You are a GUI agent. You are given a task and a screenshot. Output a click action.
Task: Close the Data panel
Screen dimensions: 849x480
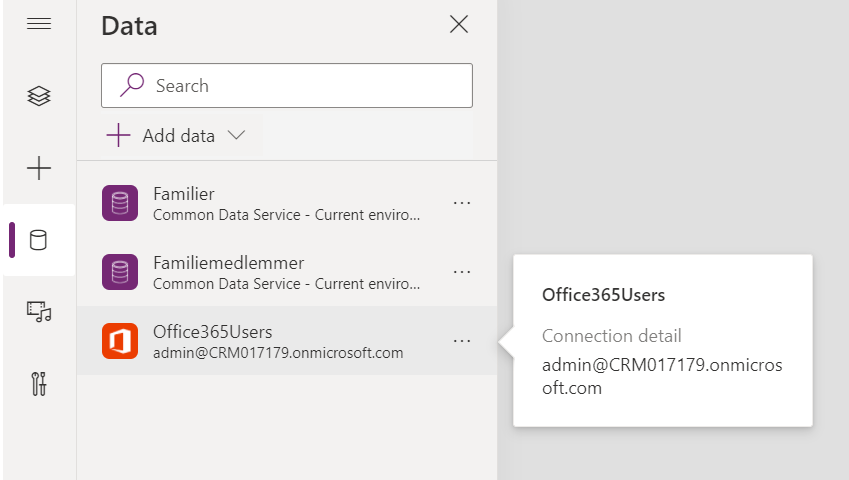click(459, 24)
